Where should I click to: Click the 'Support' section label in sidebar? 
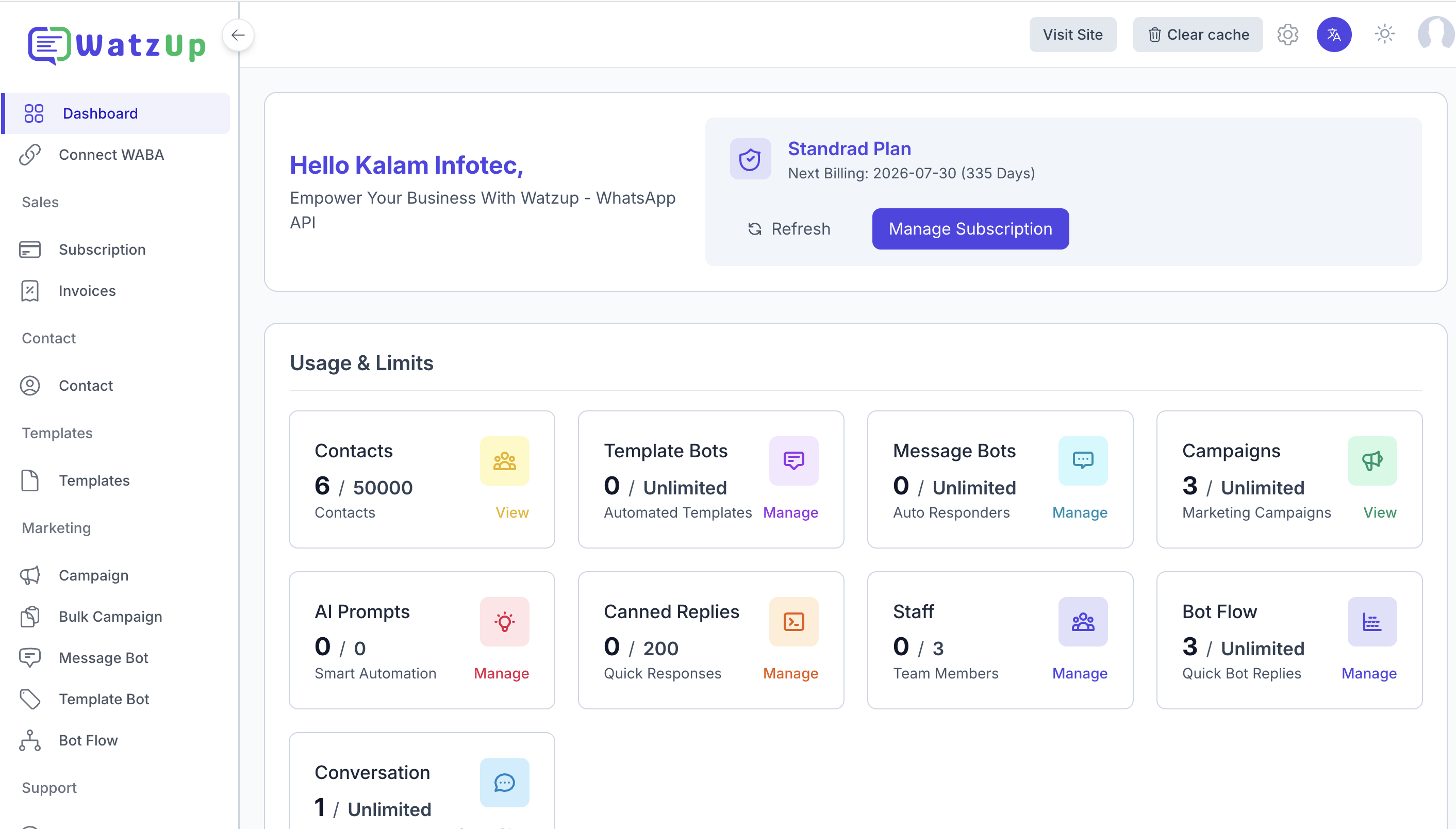tap(49, 788)
